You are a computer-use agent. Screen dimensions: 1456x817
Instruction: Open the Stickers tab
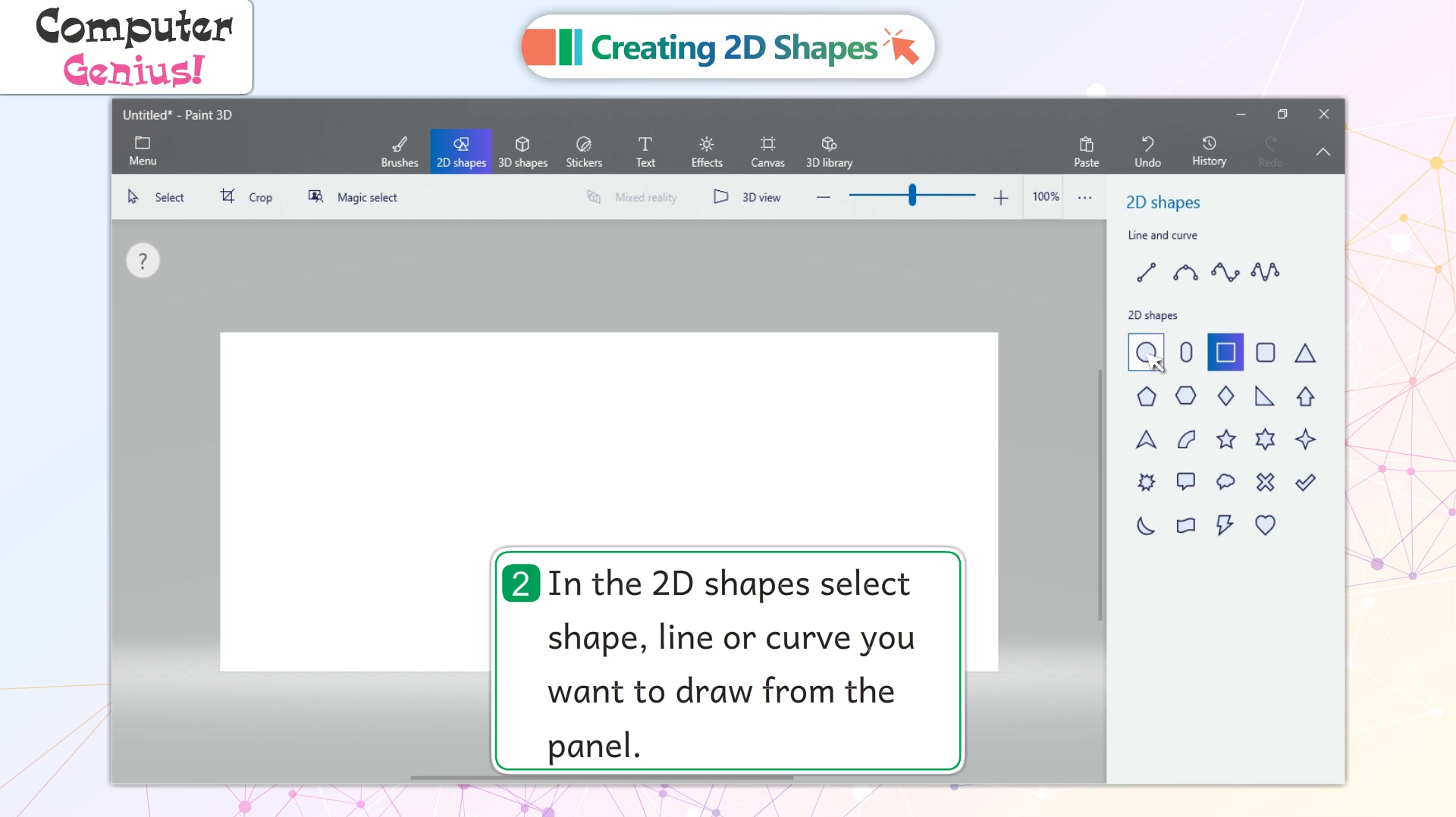pyautogui.click(x=584, y=152)
